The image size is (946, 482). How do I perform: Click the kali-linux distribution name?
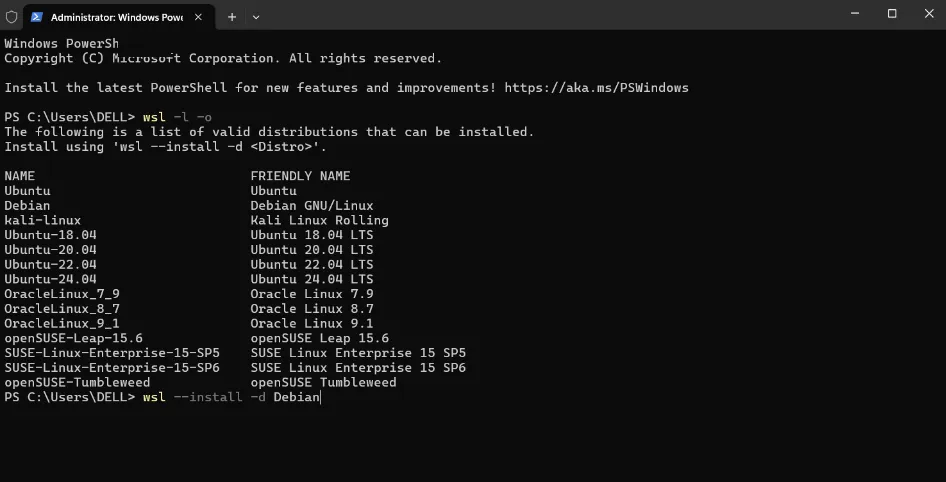(42, 220)
